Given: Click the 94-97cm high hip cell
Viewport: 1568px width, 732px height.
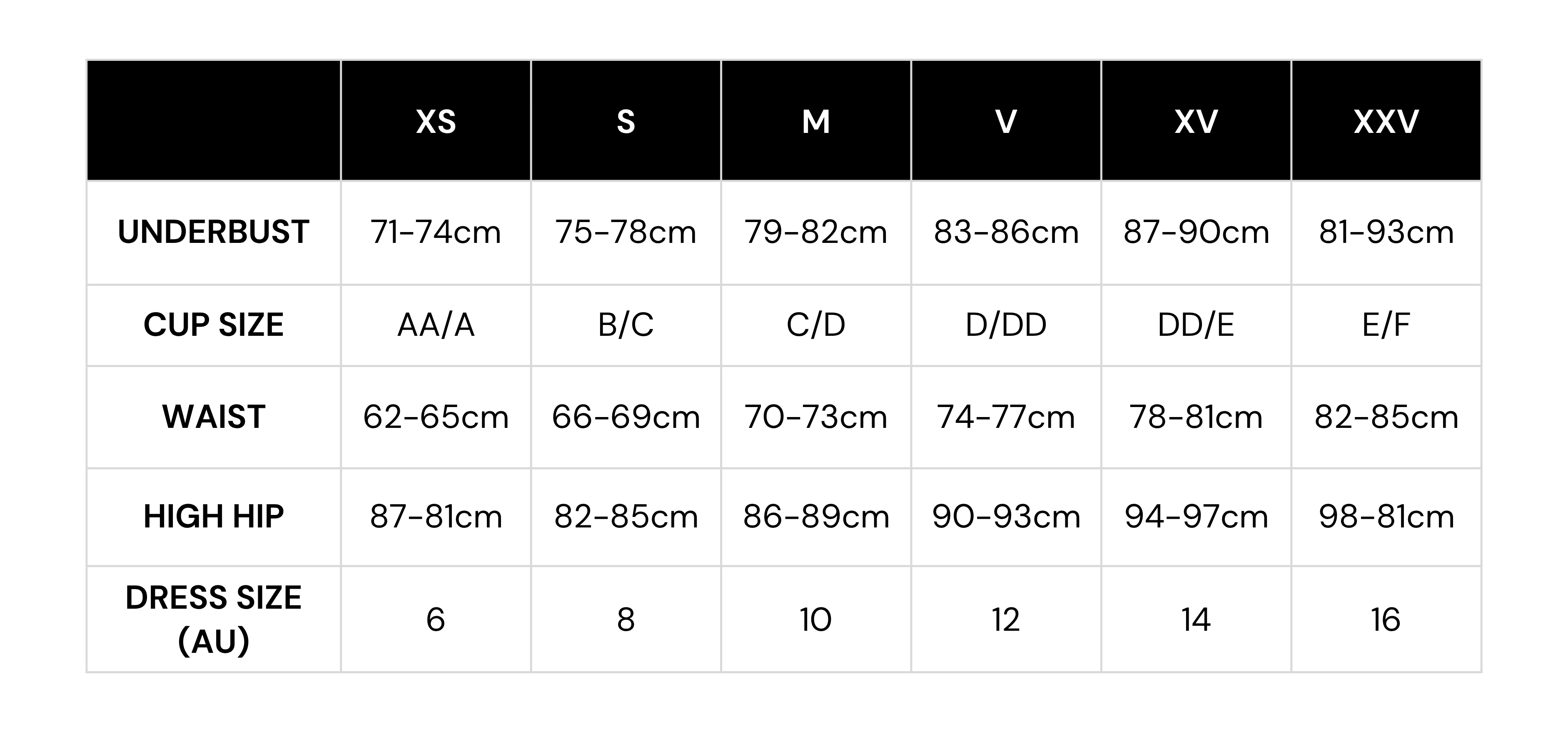Looking at the screenshot, I should [1196, 517].
